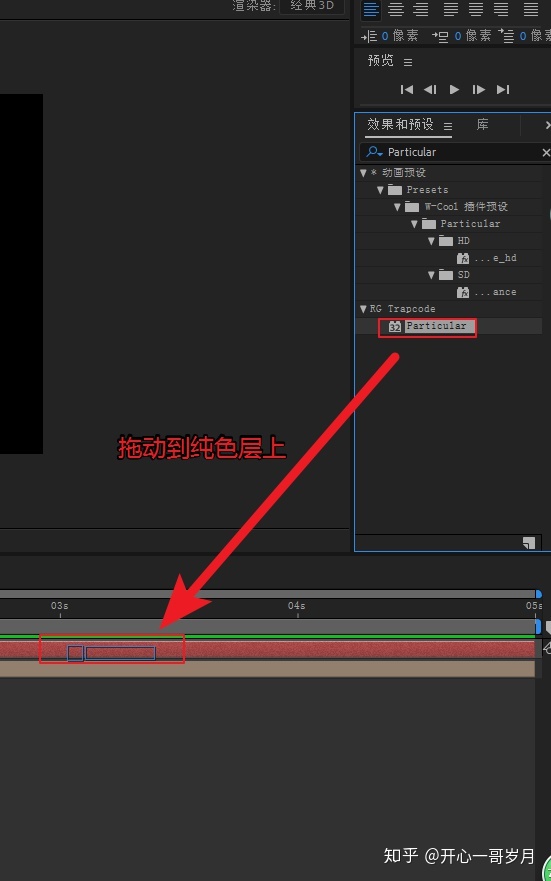Jump to first frame in Preview panel

pyautogui.click(x=407, y=89)
